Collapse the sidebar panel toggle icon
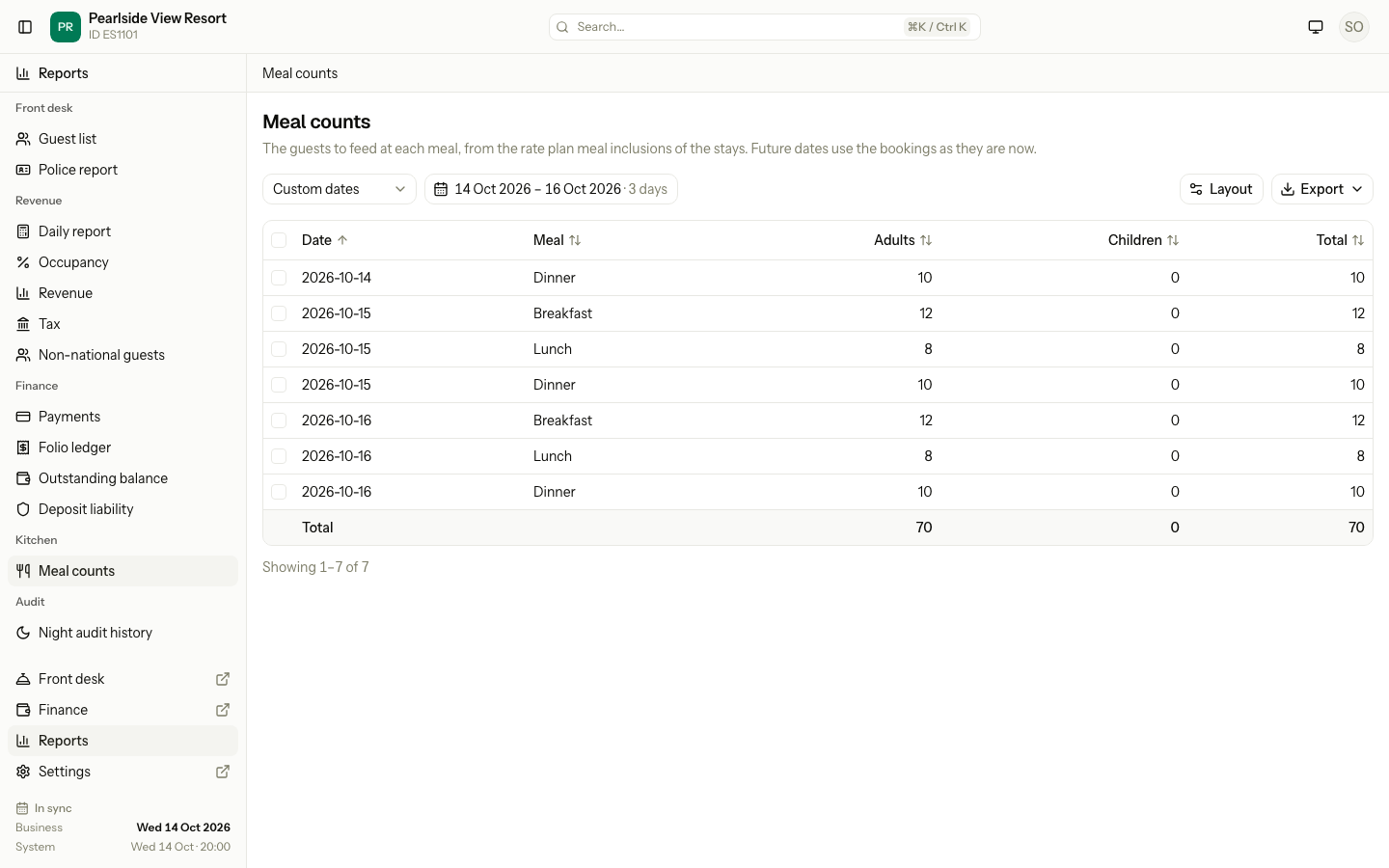The width and height of the screenshot is (1389, 868). [x=26, y=27]
